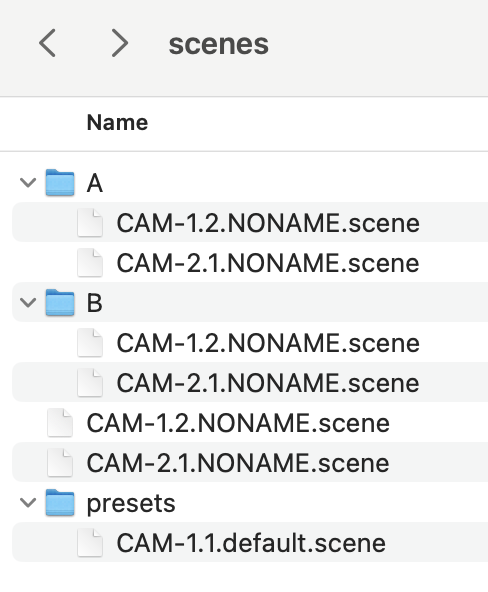Click file icon of CAM-1.2.NONAME.scene in folder A
The image size is (488, 592).
pos(90,223)
